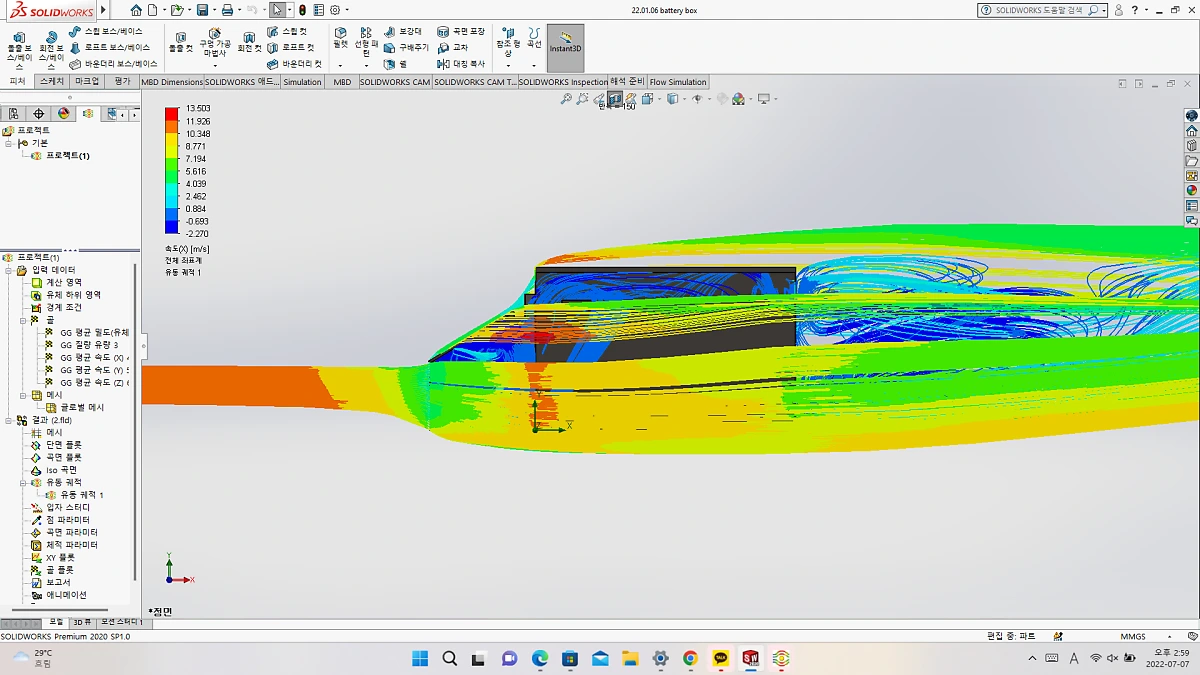Collapse the 유동 궤적 tree node
The image size is (1200, 675).
[x=22, y=482]
